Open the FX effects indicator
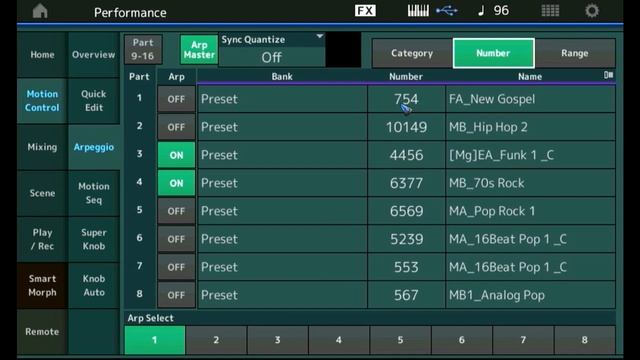The image size is (640, 360). 365,11
